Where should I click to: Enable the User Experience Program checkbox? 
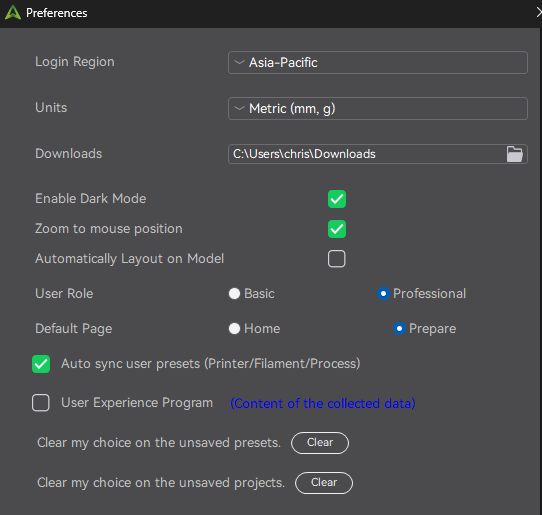[41, 403]
